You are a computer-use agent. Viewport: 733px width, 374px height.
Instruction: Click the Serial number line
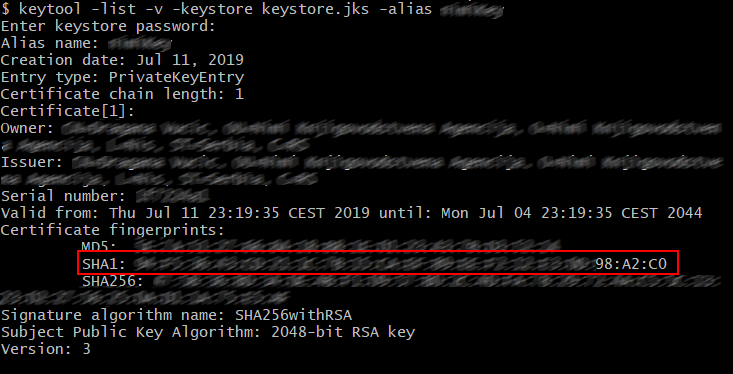[105, 196]
